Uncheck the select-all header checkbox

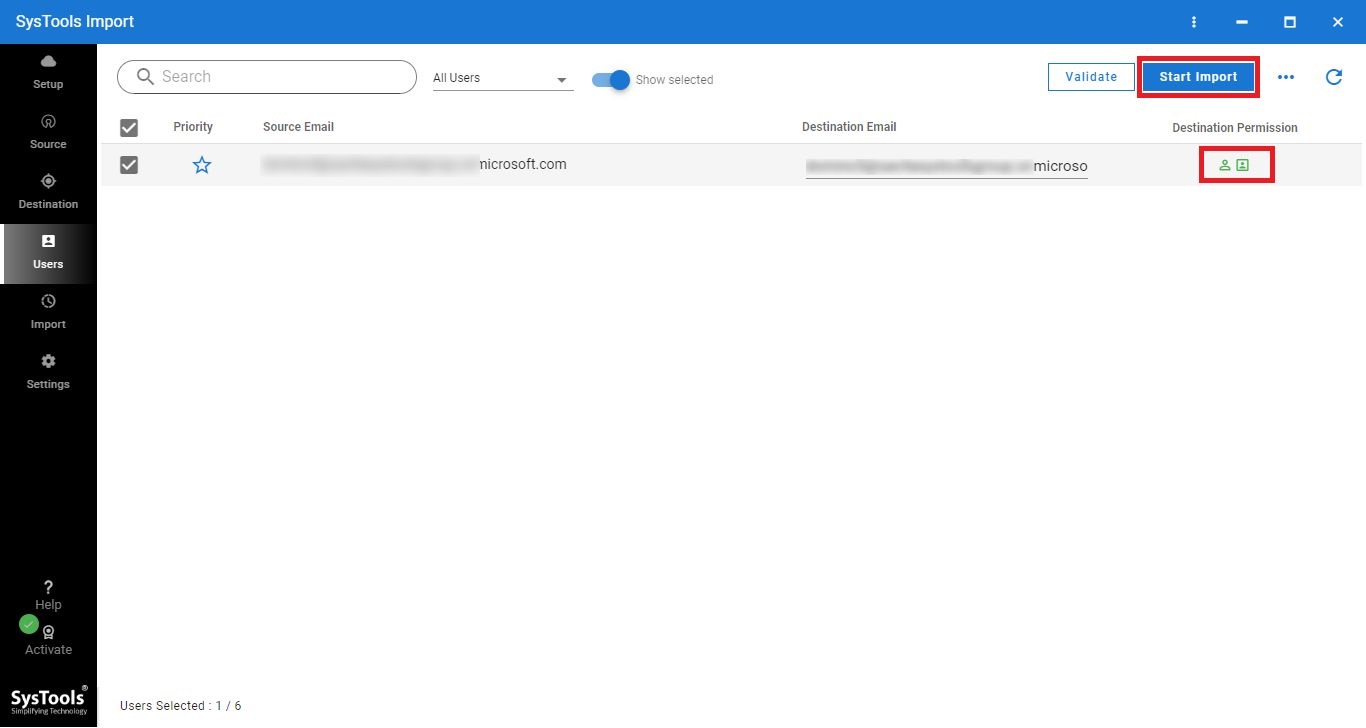tap(129, 128)
